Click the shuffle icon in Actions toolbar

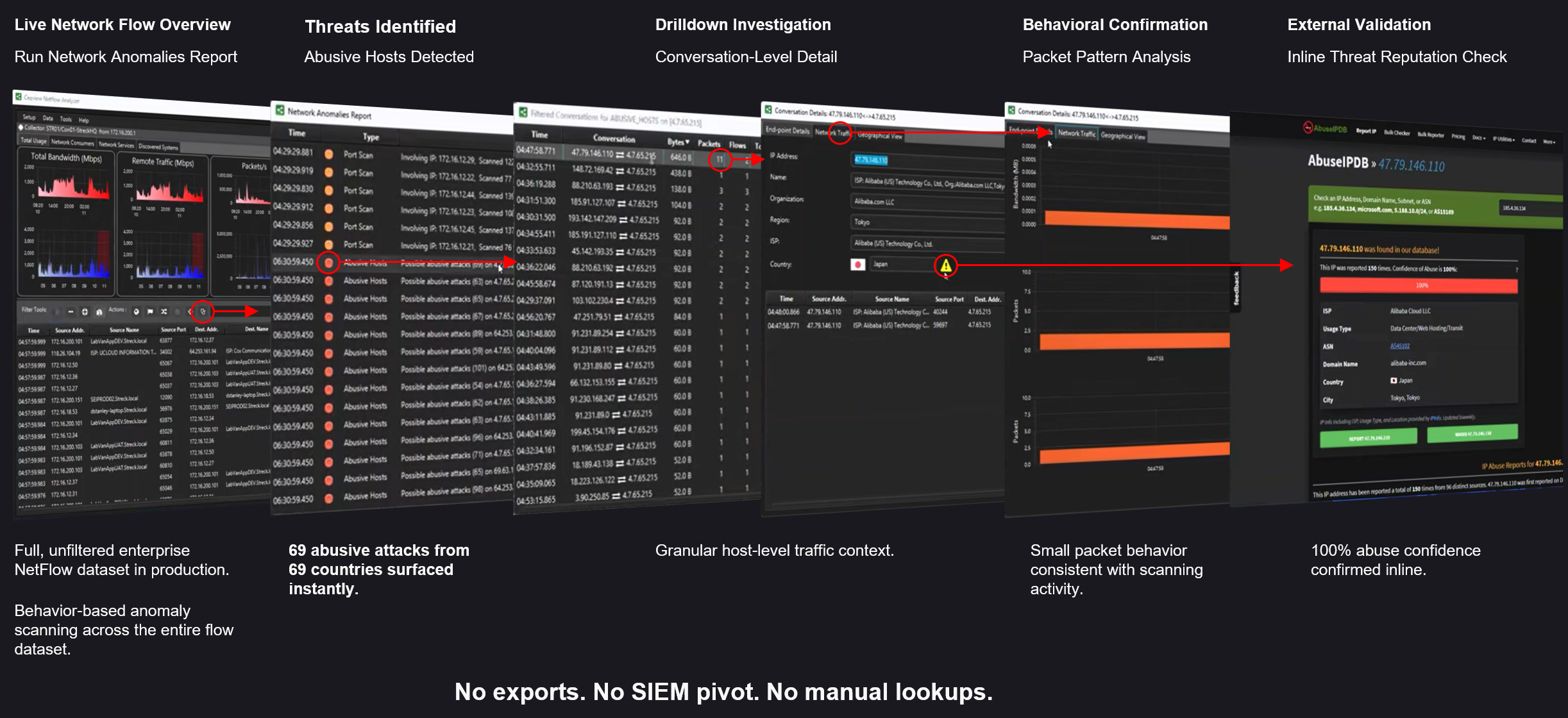point(164,312)
